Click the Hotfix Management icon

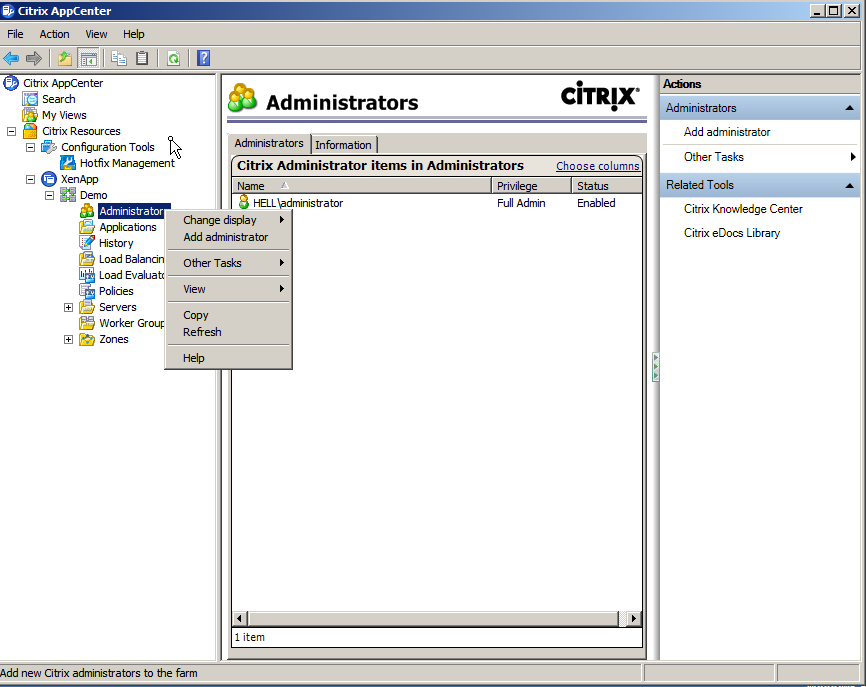[67, 163]
